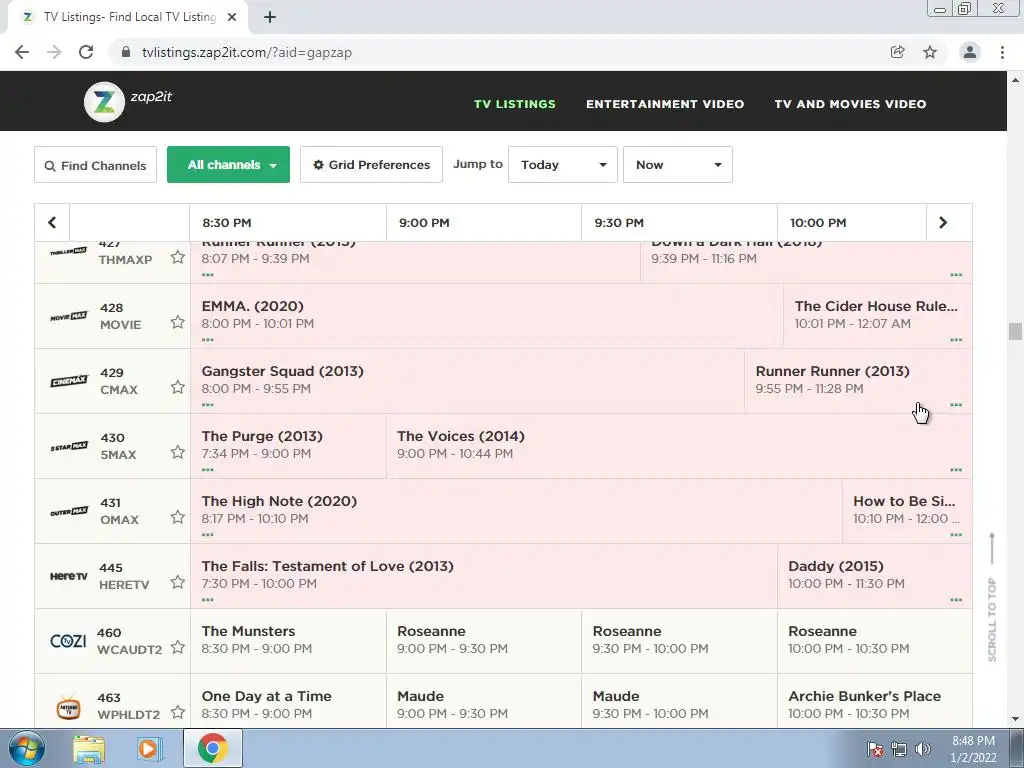Screen dimensions: 1024x768
Task: Click the Cinemax channel logo
Action: click(69, 381)
